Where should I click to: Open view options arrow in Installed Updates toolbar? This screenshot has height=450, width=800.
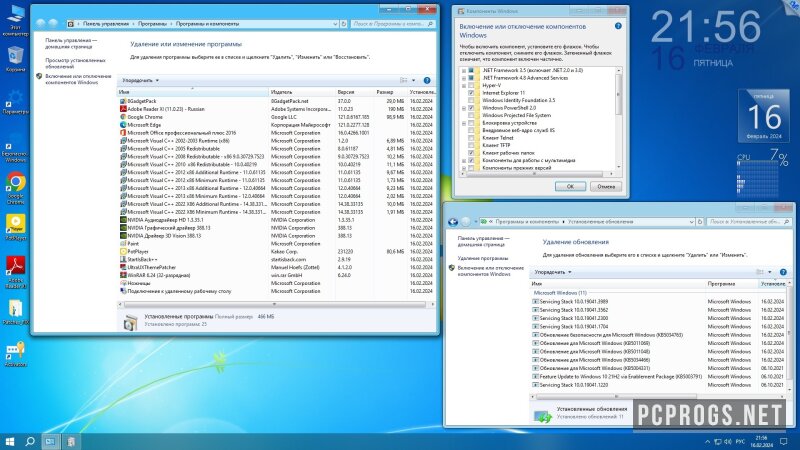(769, 272)
